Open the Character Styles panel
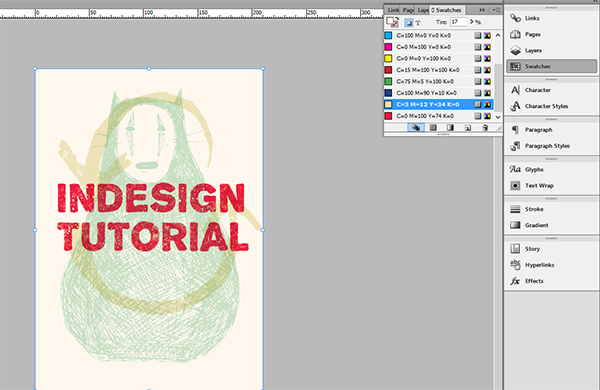 [x=551, y=106]
